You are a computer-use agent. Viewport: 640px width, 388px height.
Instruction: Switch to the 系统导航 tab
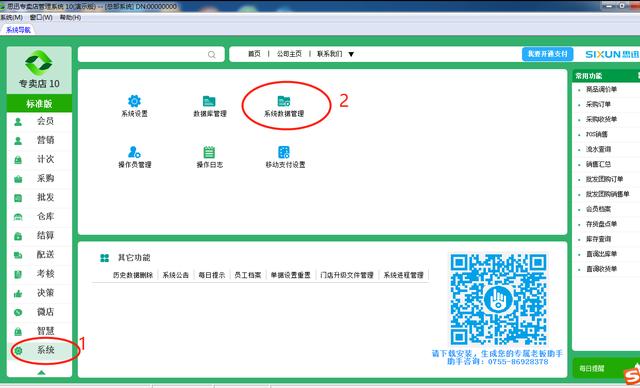pyautogui.click(x=18, y=30)
